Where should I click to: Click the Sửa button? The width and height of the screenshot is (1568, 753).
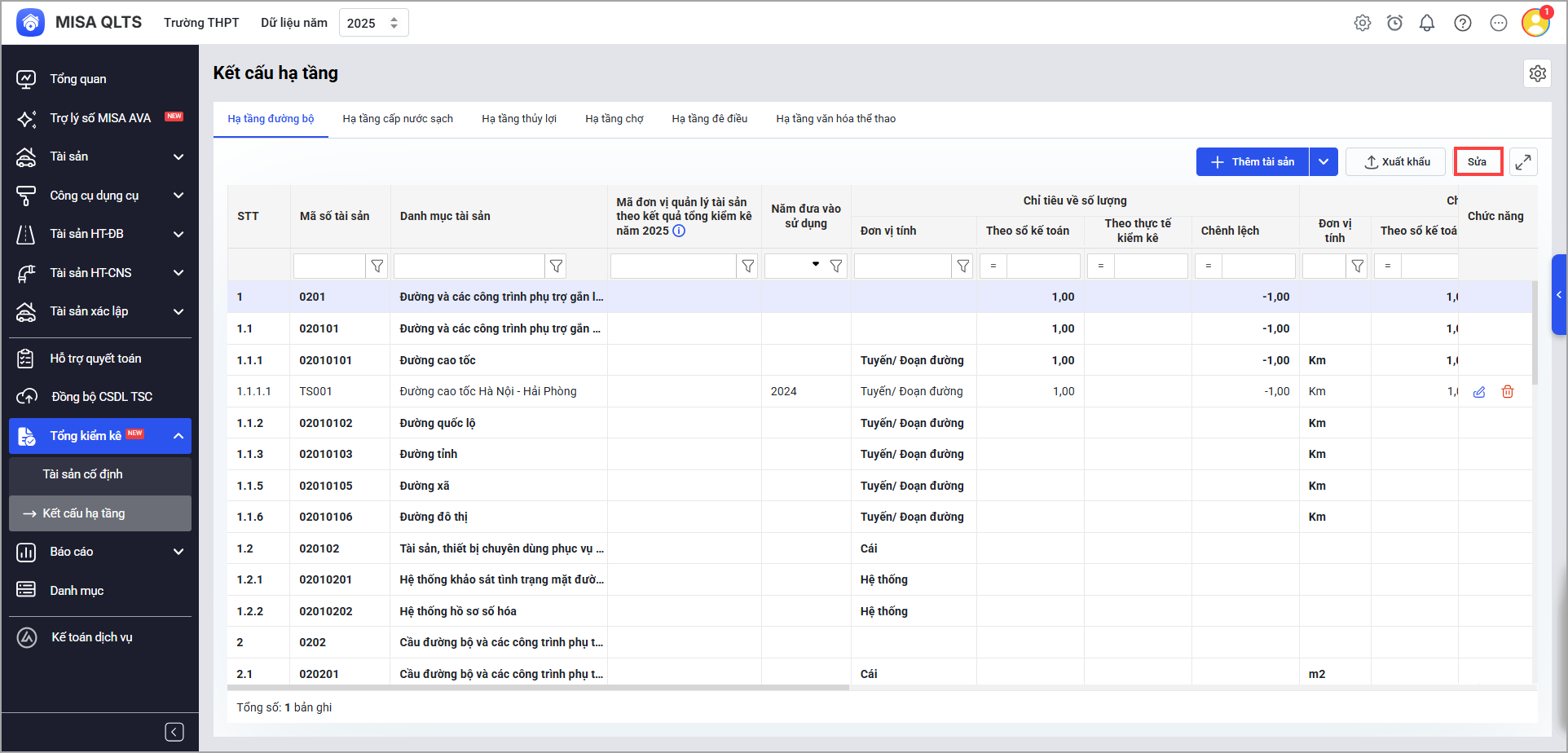(x=1478, y=162)
